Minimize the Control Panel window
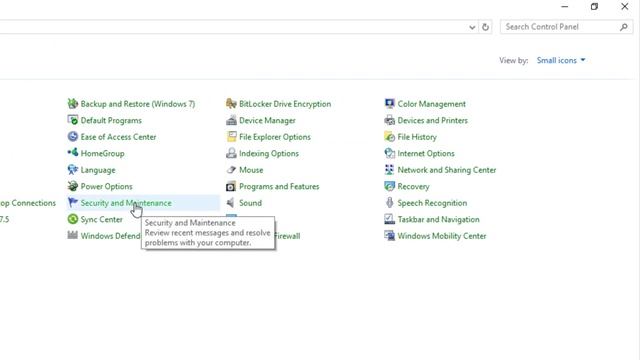This screenshot has width=640, height=360. coord(564,7)
